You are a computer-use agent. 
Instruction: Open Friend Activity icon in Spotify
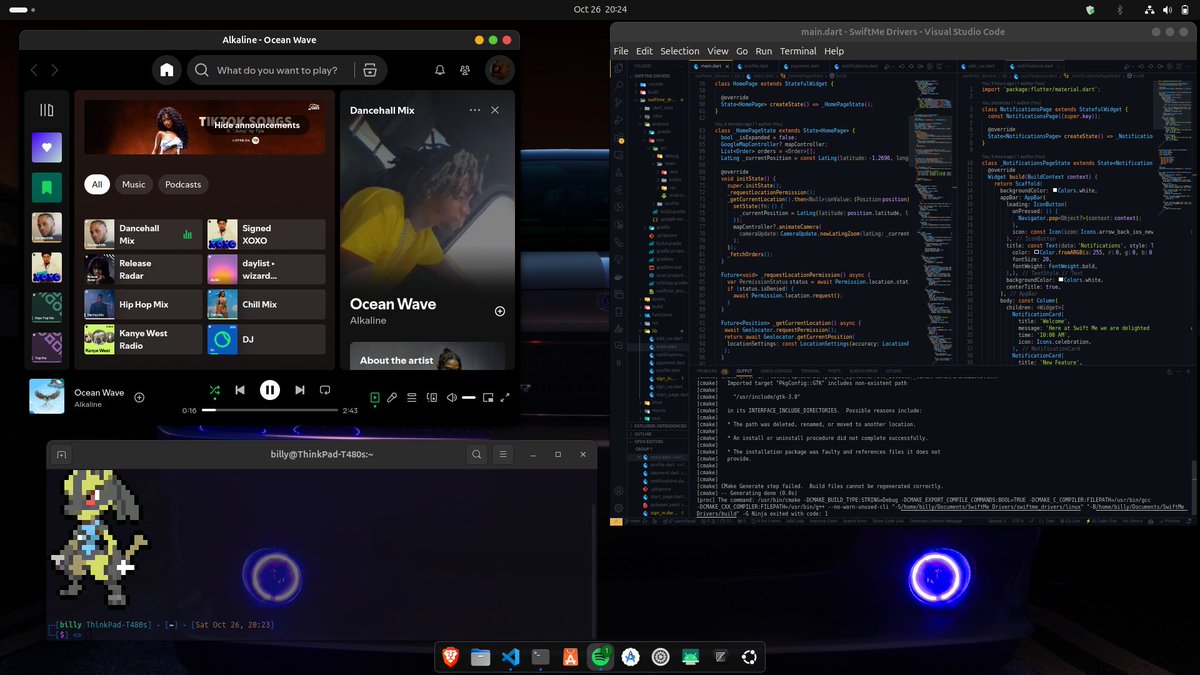(x=466, y=70)
